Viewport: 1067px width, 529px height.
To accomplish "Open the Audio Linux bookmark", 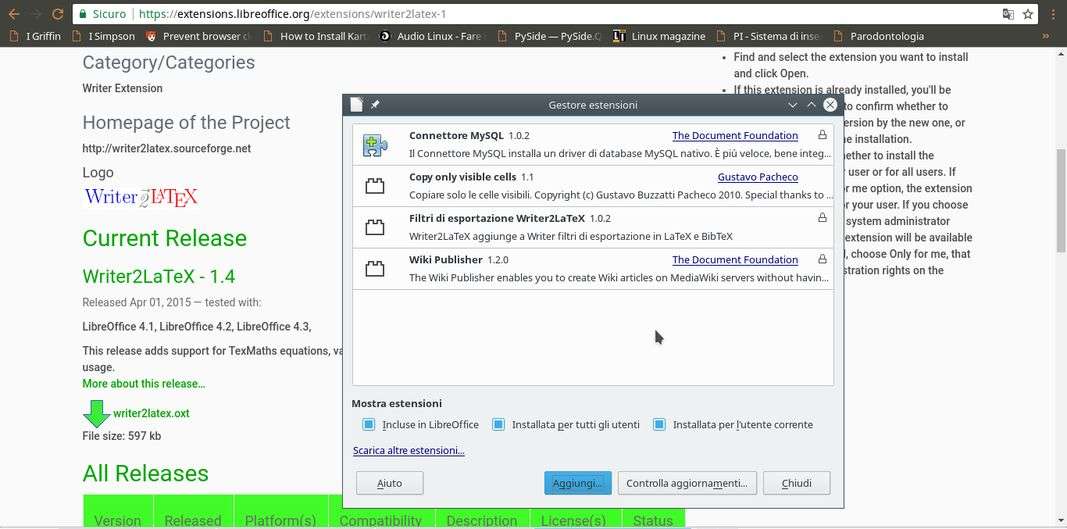I will click(430, 36).
